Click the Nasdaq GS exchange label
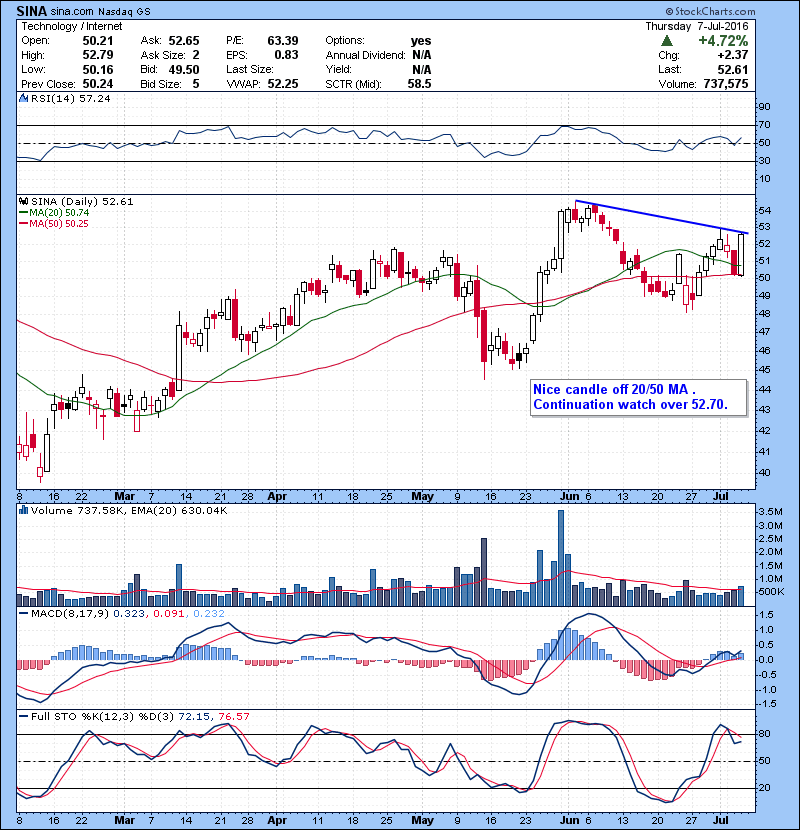This screenshot has height=830, width=800. [124, 12]
